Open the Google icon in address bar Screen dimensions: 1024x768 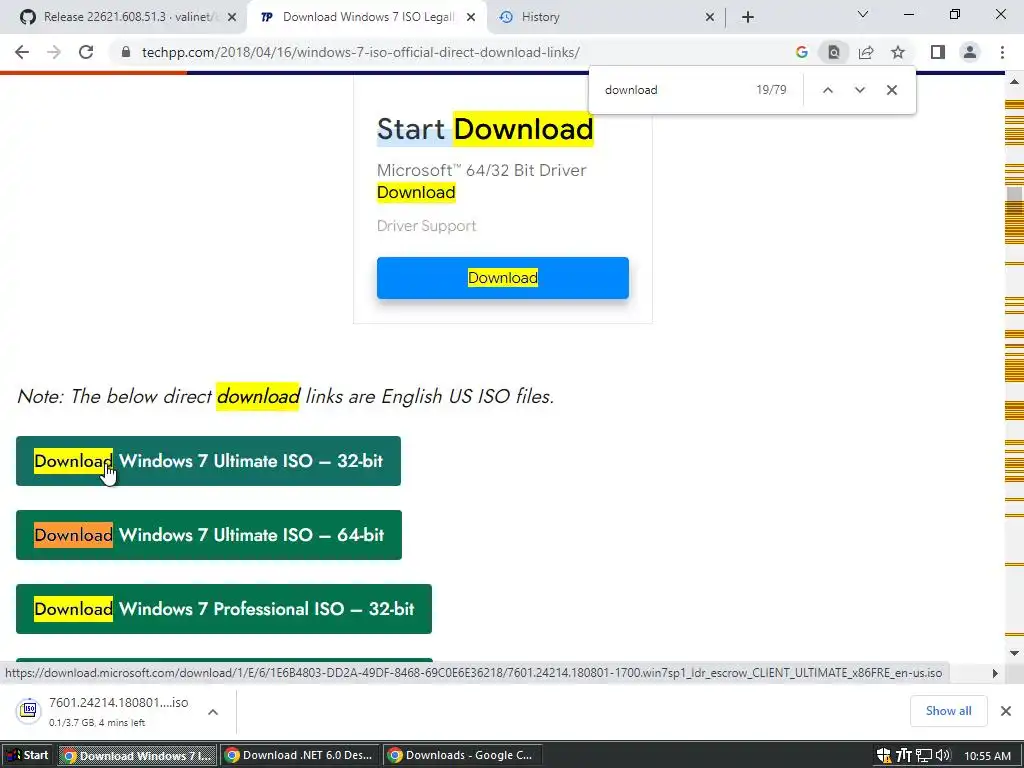coord(801,52)
